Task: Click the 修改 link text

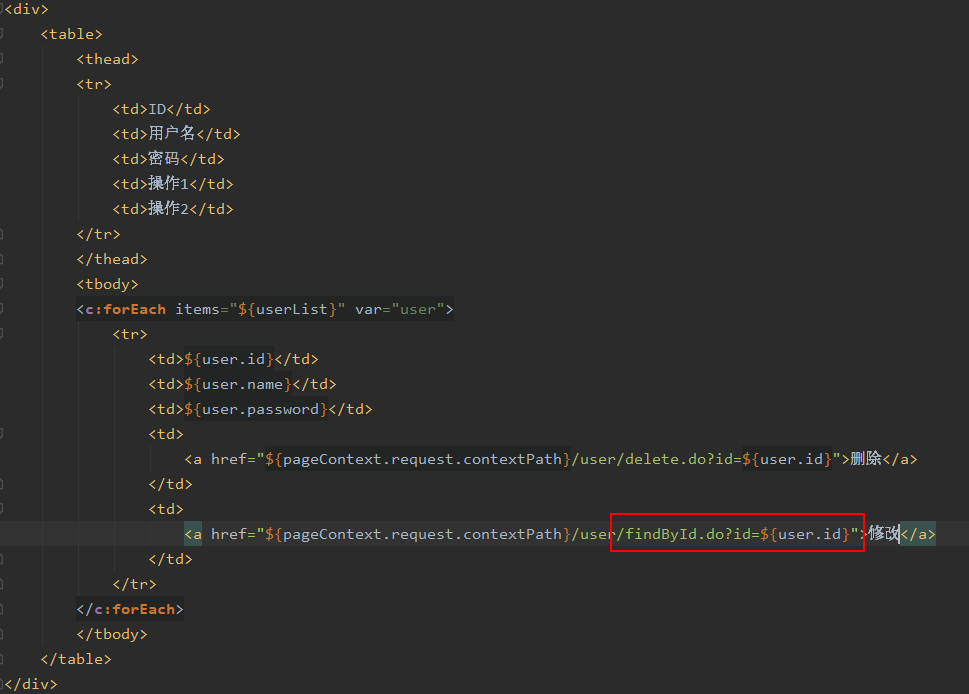Action: point(884,533)
